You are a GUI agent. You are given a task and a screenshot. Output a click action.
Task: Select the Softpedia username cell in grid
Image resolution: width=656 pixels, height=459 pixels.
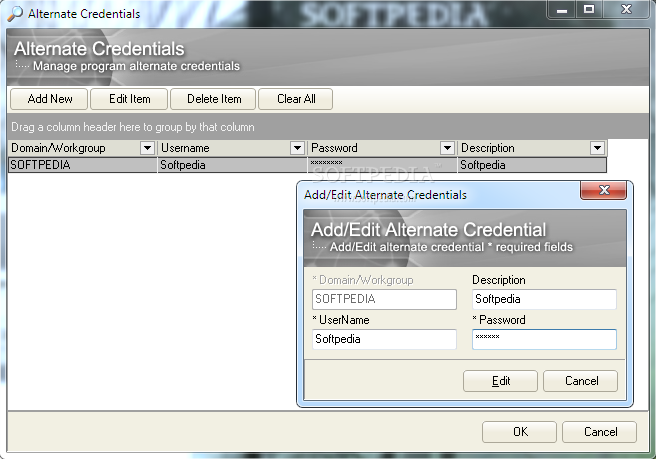[x=233, y=165]
